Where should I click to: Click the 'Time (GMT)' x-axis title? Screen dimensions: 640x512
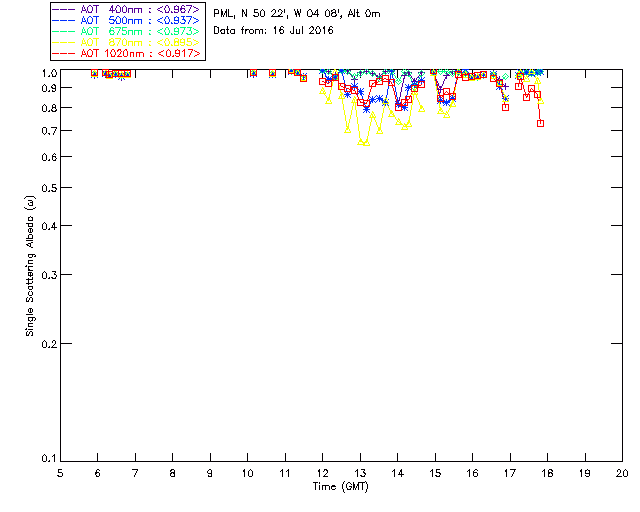341,487
